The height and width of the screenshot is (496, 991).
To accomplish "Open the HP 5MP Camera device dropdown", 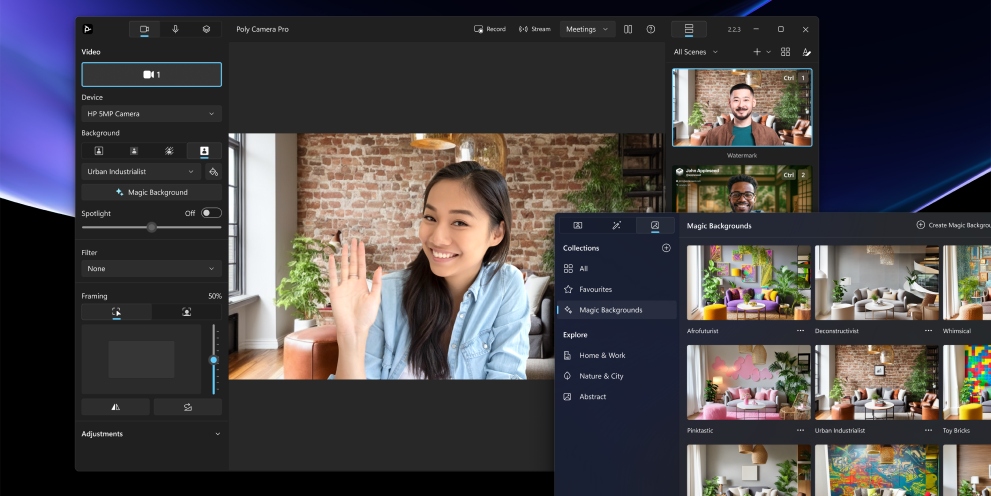I will point(151,114).
